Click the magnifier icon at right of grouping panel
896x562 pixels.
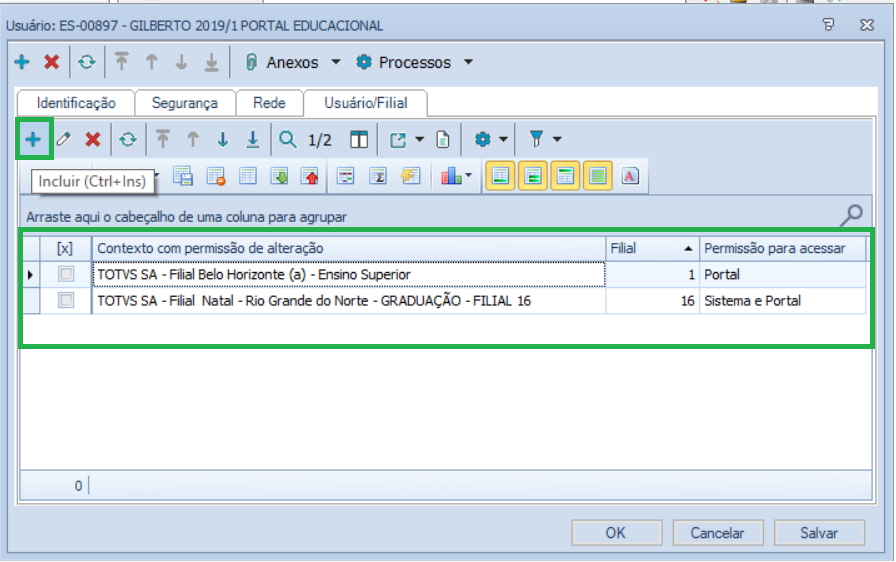click(x=851, y=215)
